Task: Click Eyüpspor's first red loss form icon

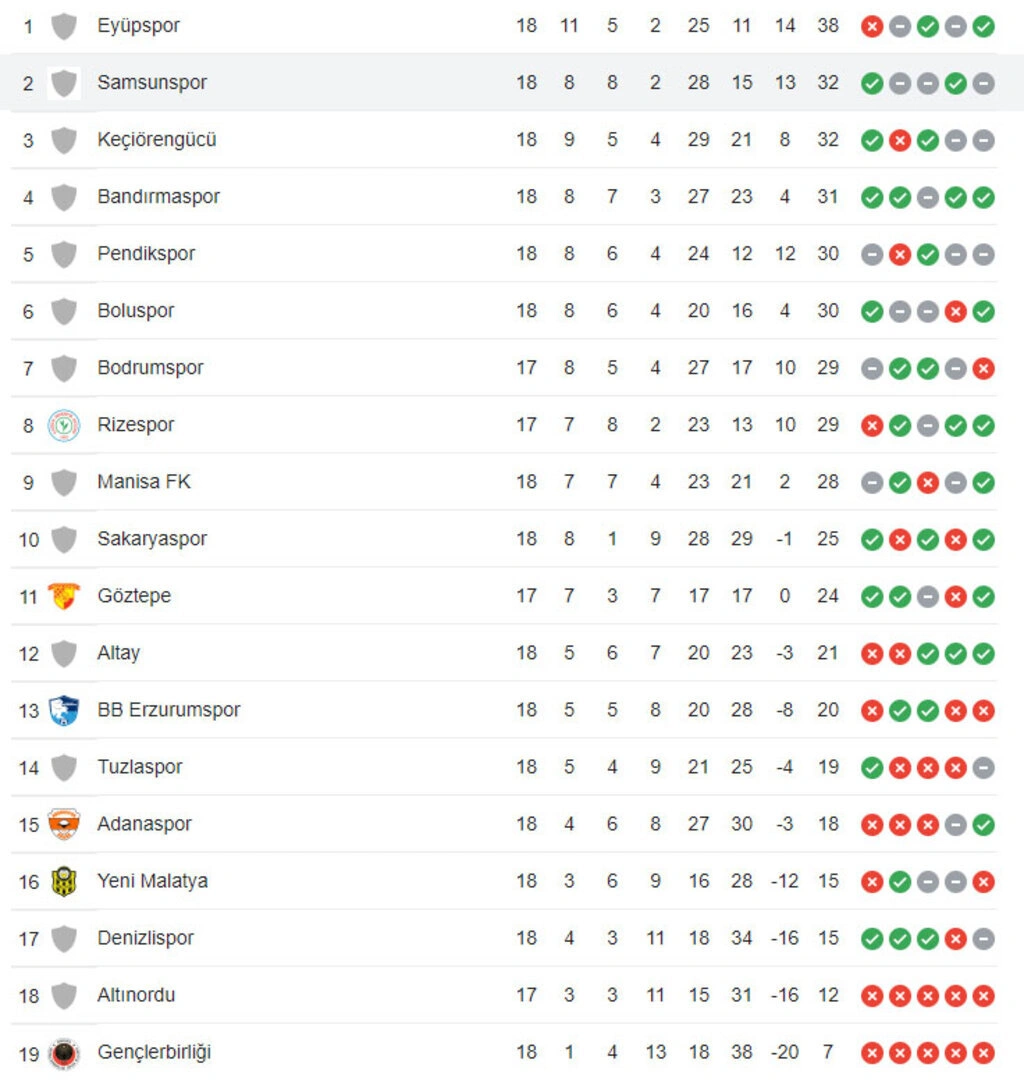Action: coord(872,26)
